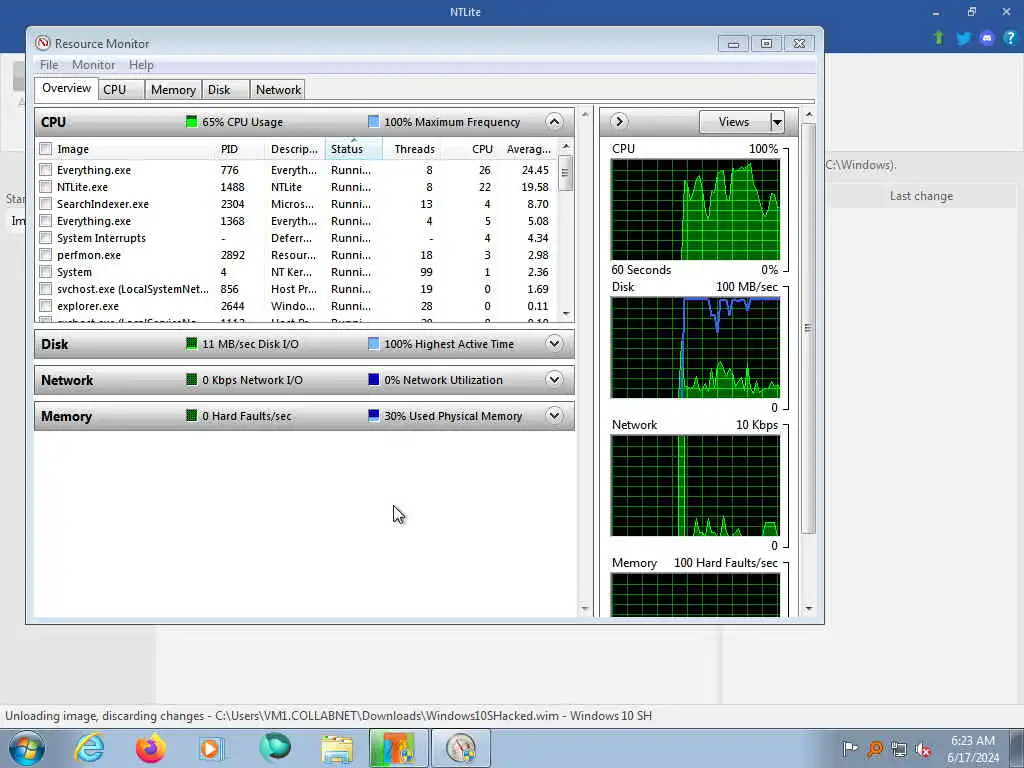
Task: Sort by the Status column header
Action: tap(353, 149)
